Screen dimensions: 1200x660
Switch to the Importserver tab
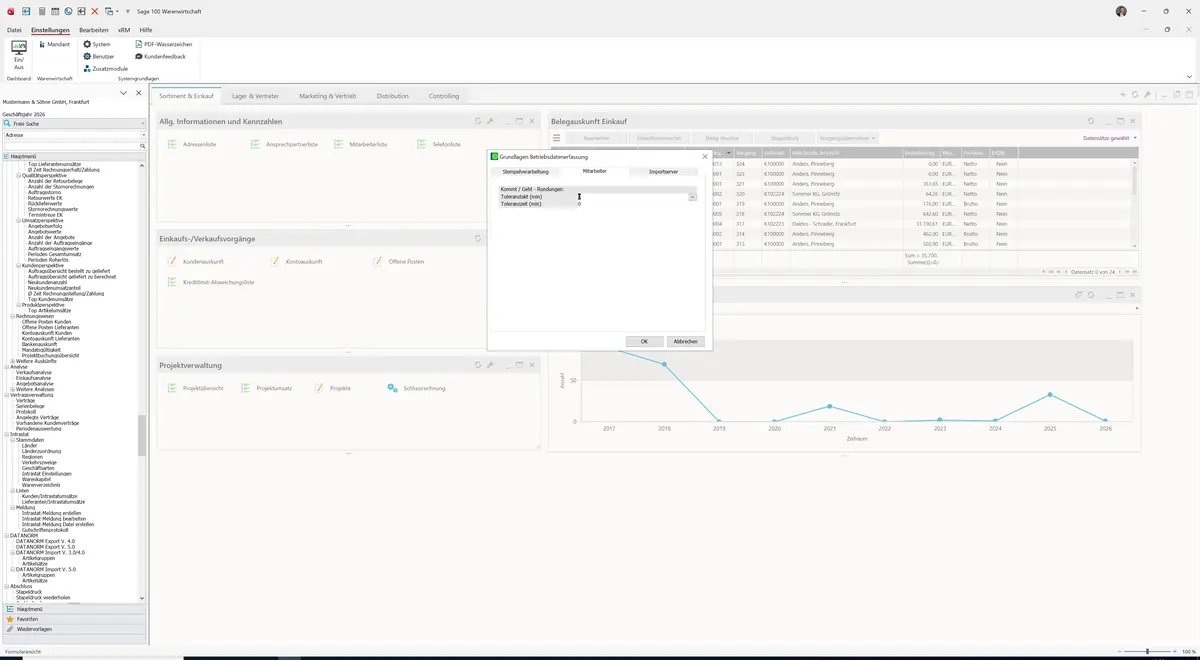pos(663,172)
